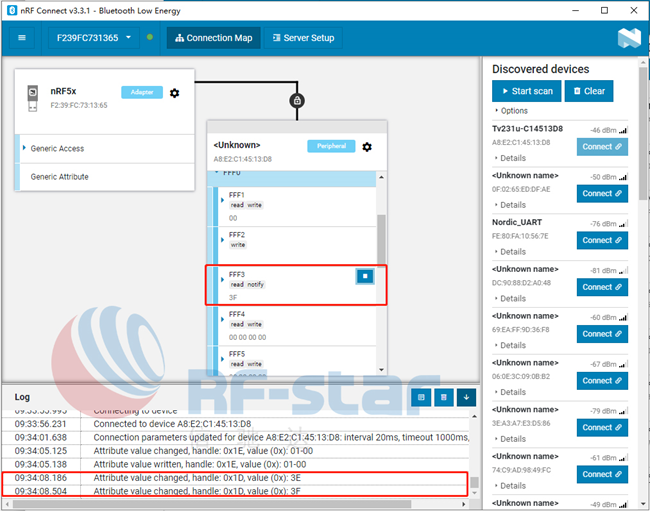
Task: Show Details for Nordic_UART
Action: pyautogui.click(x=510, y=252)
